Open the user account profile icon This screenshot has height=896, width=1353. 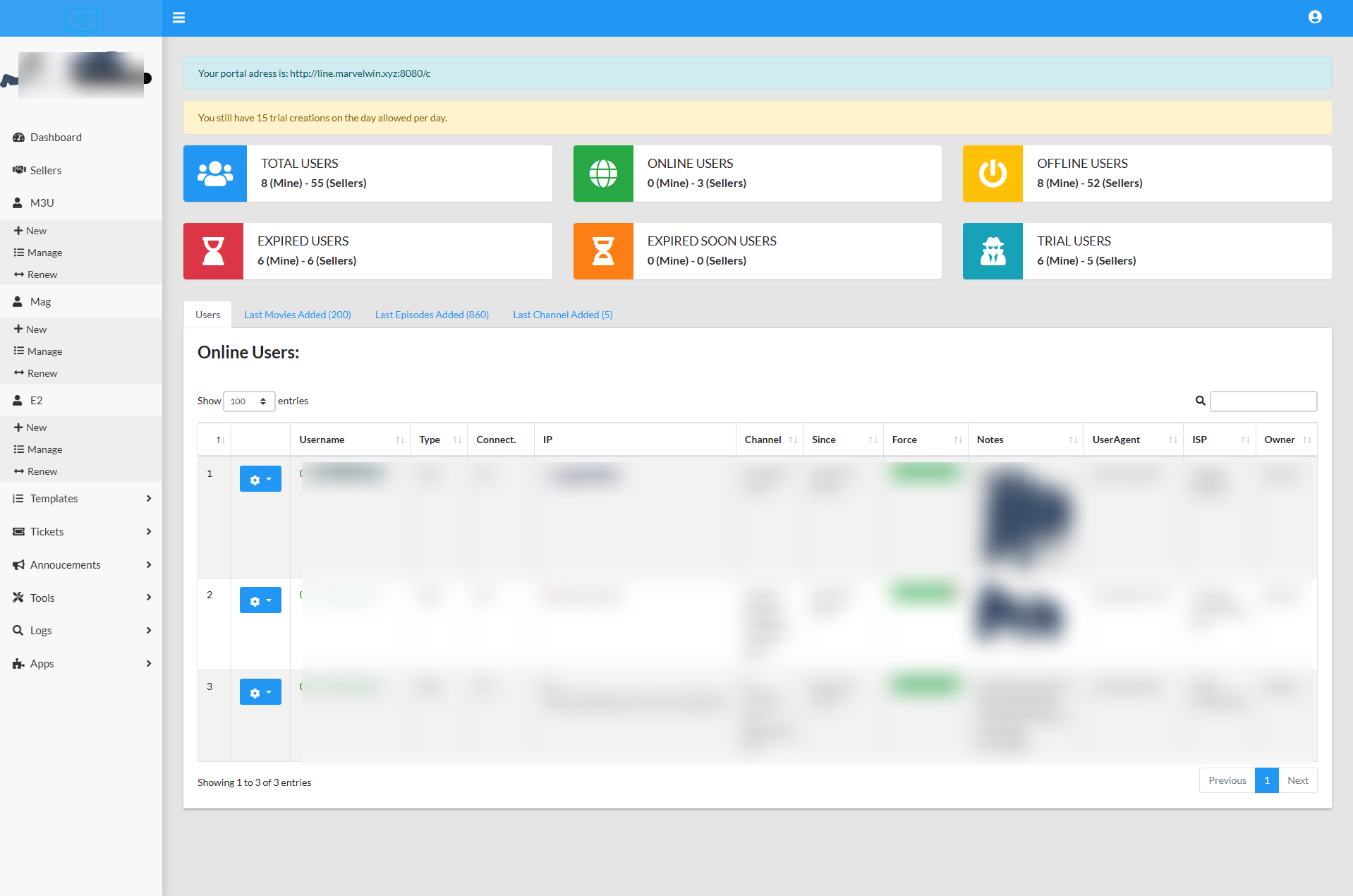1314,17
